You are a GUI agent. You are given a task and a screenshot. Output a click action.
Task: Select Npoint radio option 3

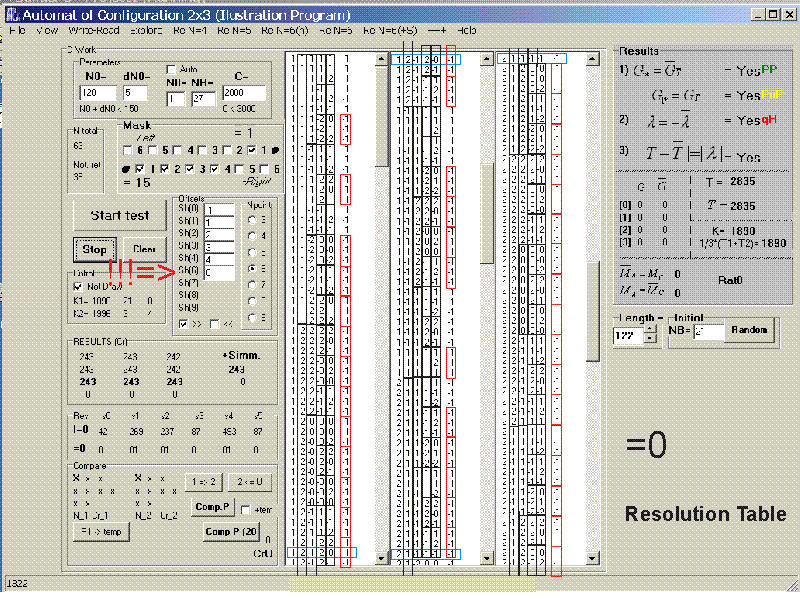(252, 220)
